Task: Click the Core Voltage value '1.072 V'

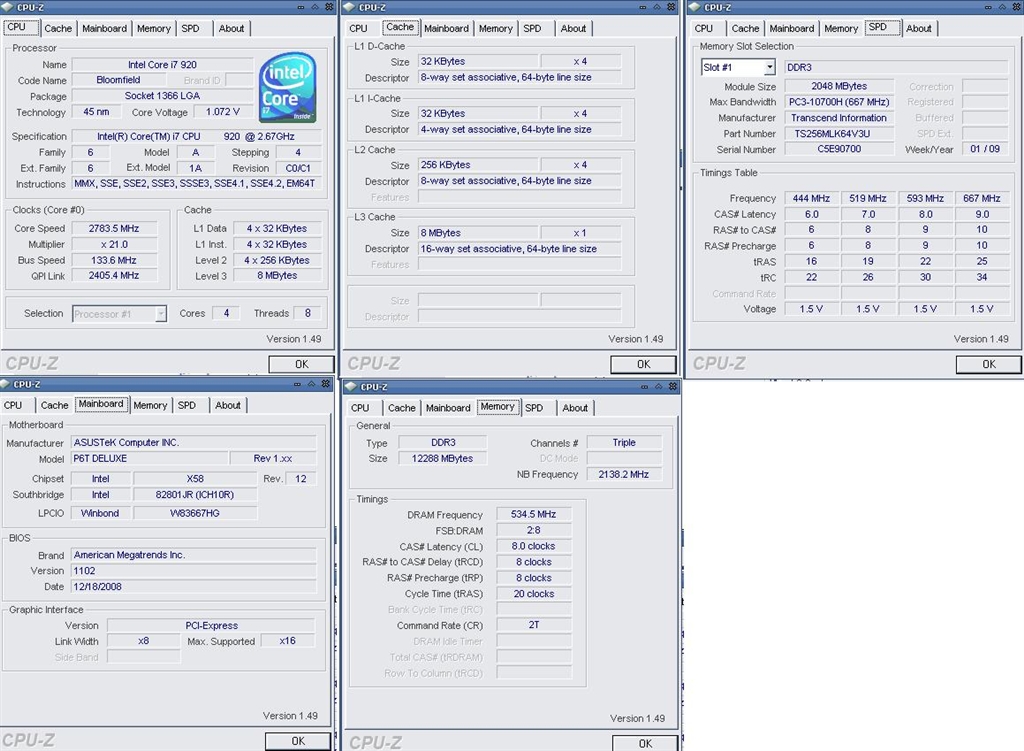Action: [223, 112]
